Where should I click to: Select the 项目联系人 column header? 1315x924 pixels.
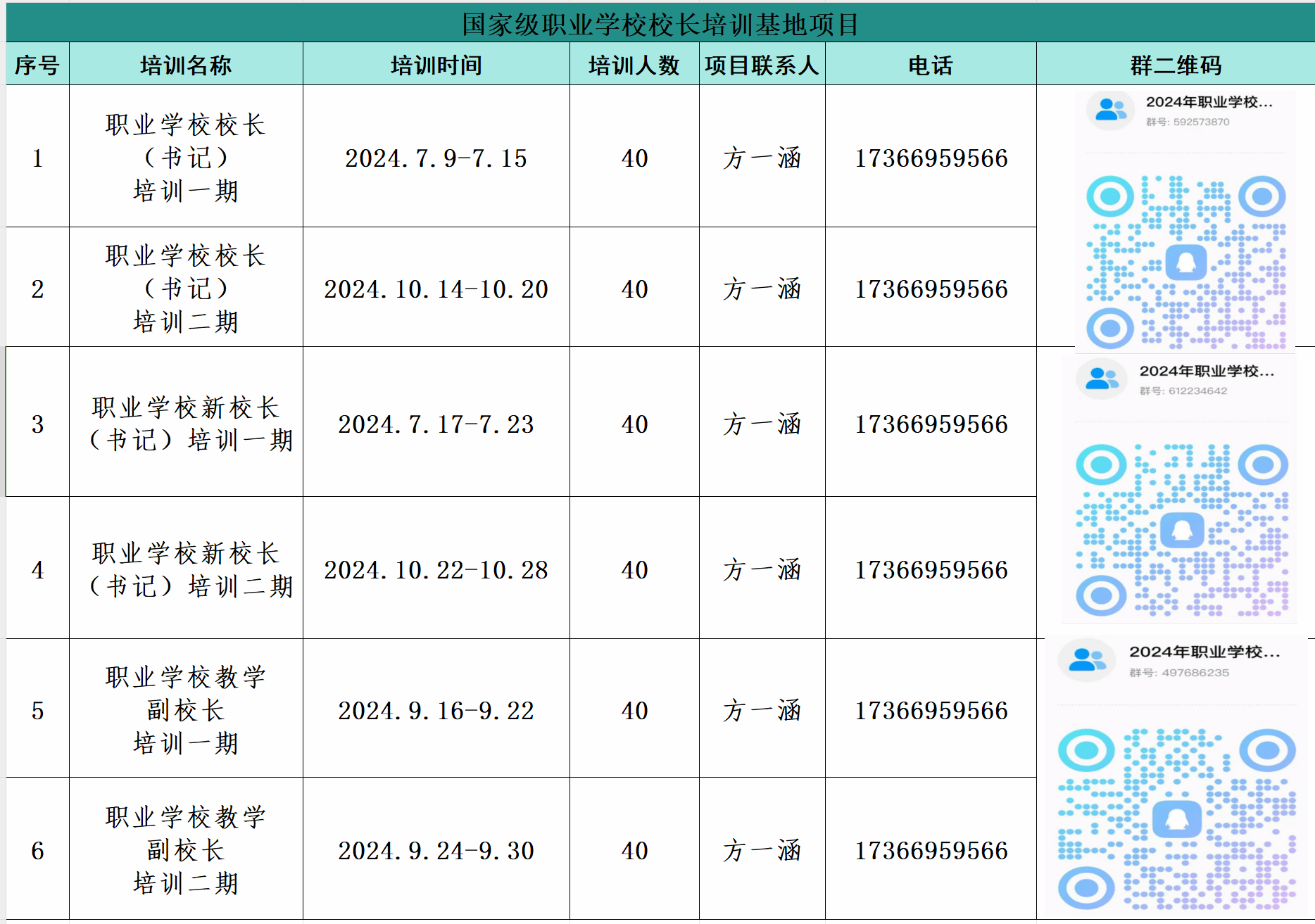pyautogui.click(x=762, y=65)
